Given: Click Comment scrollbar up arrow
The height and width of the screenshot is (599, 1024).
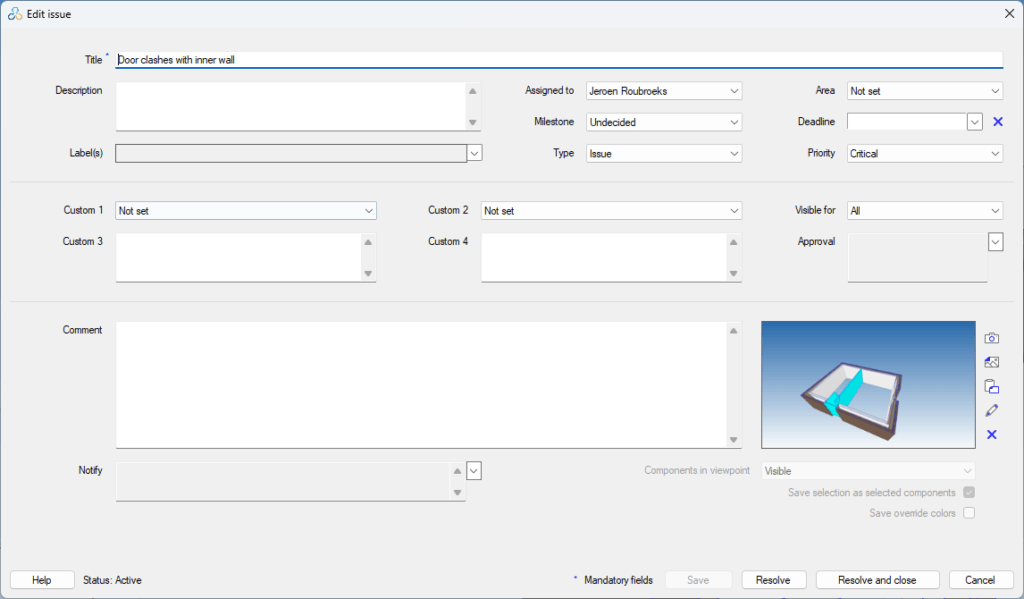Looking at the screenshot, I should click(x=733, y=331).
